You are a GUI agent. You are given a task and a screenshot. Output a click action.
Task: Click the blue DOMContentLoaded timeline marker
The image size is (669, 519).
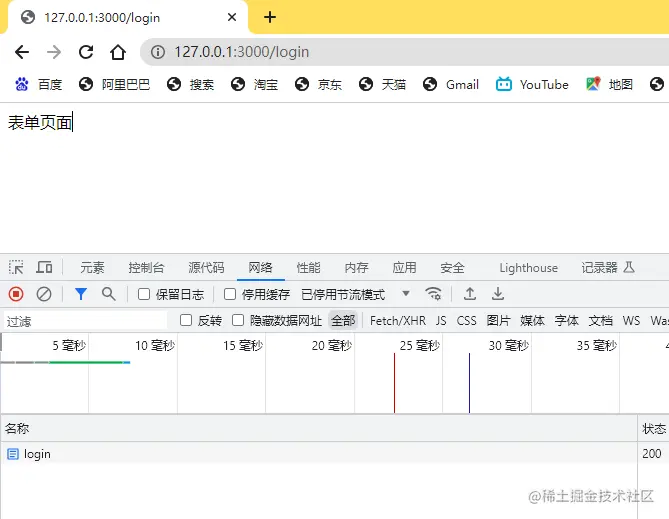pos(469,383)
